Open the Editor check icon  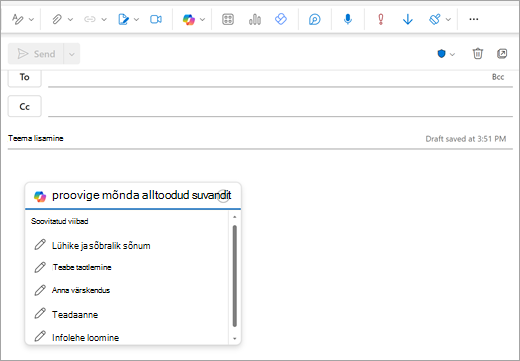315,19
